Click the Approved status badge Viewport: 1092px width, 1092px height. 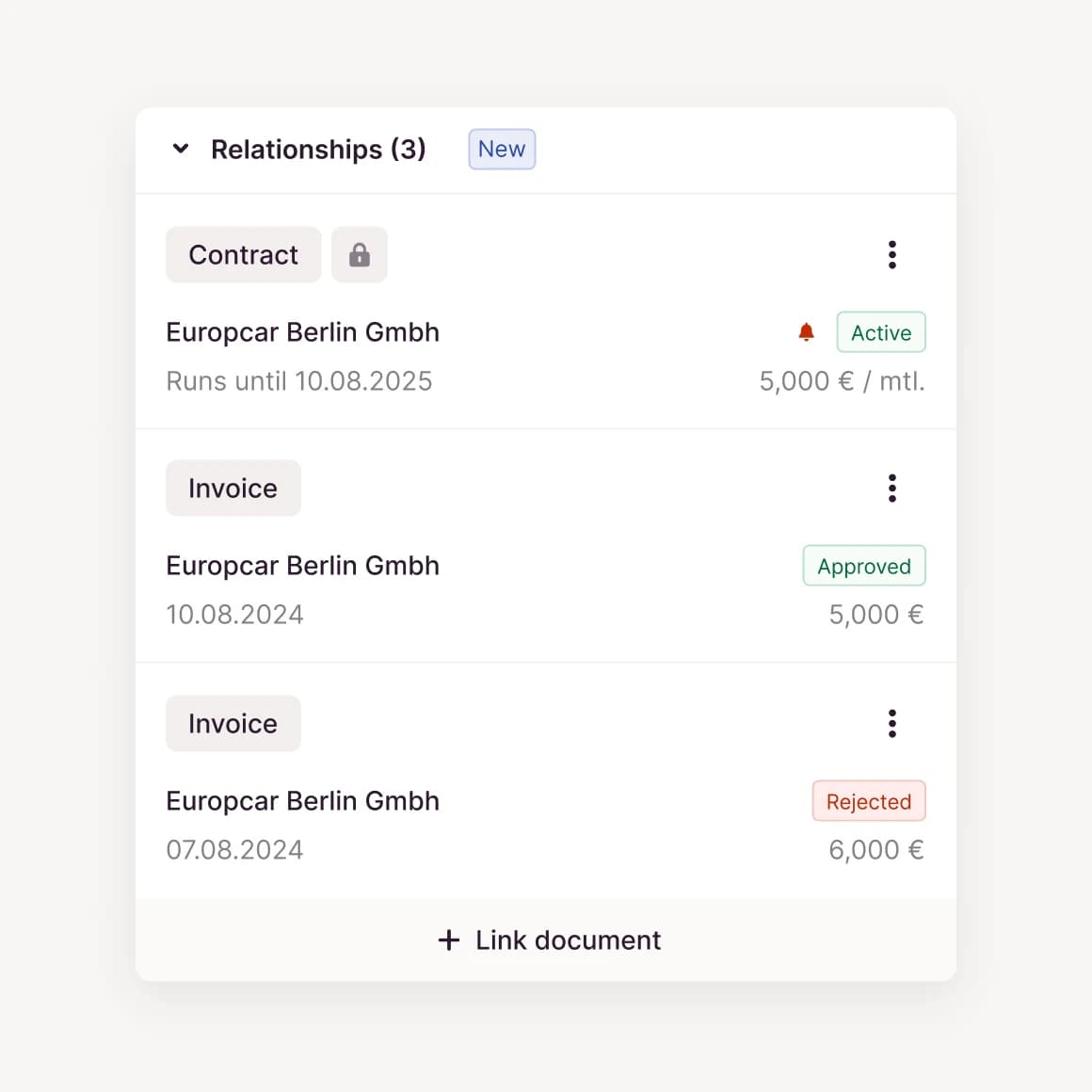tap(863, 567)
